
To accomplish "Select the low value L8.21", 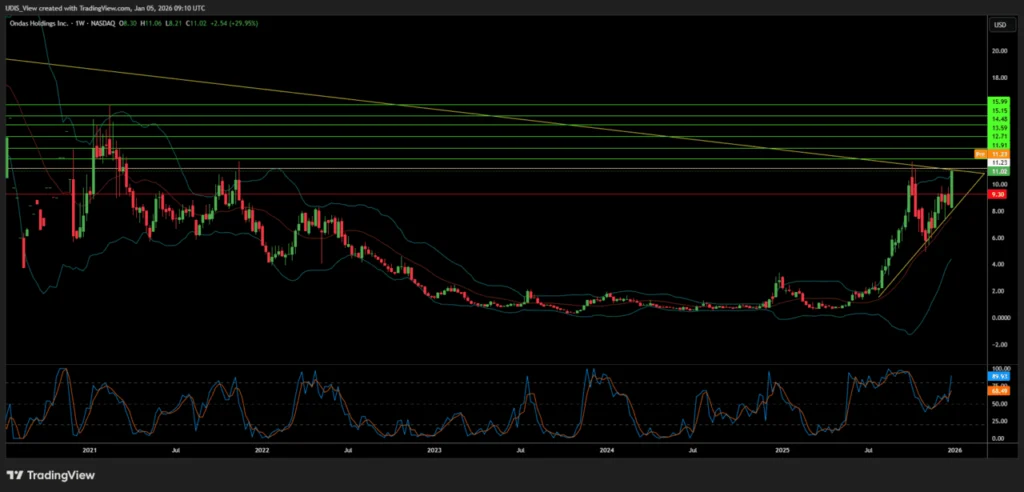I will [x=173, y=24].
